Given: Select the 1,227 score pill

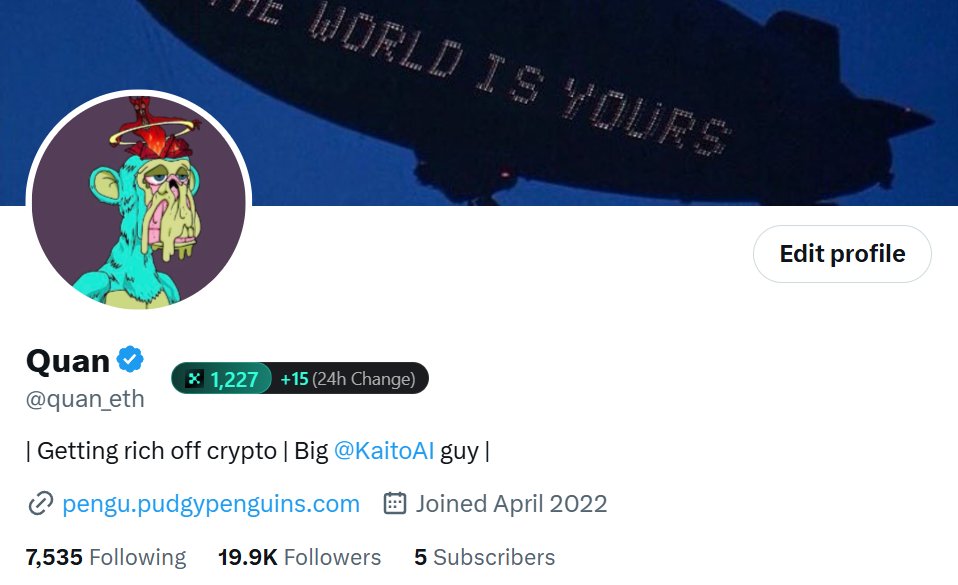Looking at the screenshot, I should click(x=222, y=378).
